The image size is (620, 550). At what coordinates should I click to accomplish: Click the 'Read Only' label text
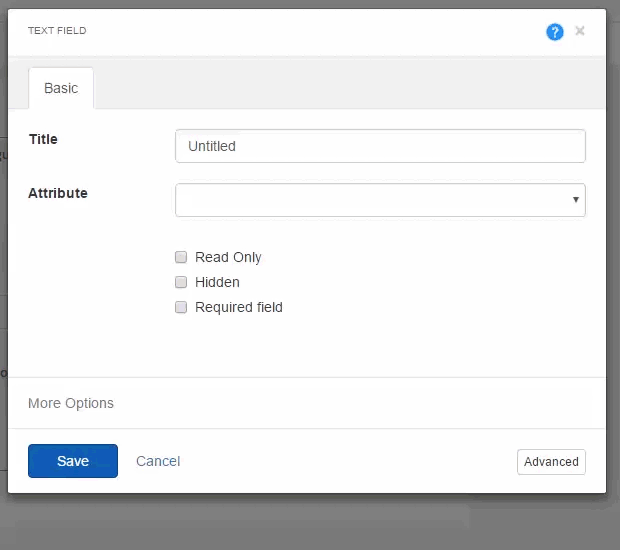coord(228,257)
